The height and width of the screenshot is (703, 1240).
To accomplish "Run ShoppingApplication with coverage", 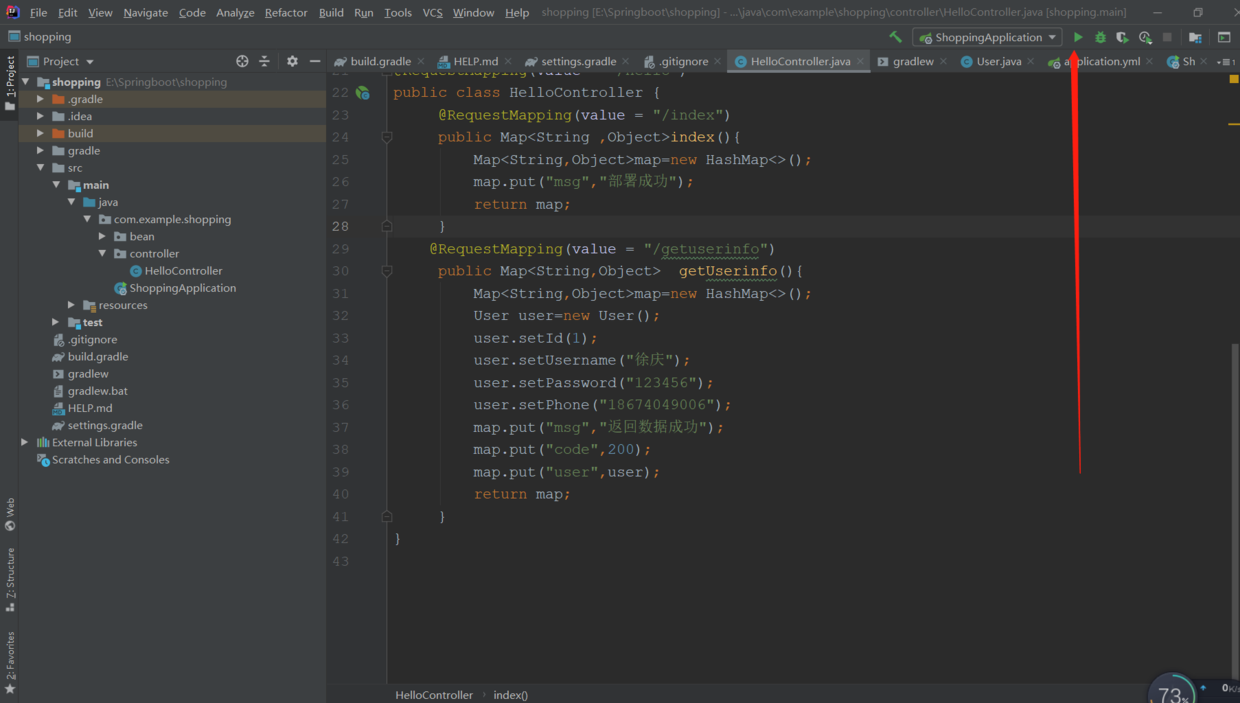I will (1122, 37).
